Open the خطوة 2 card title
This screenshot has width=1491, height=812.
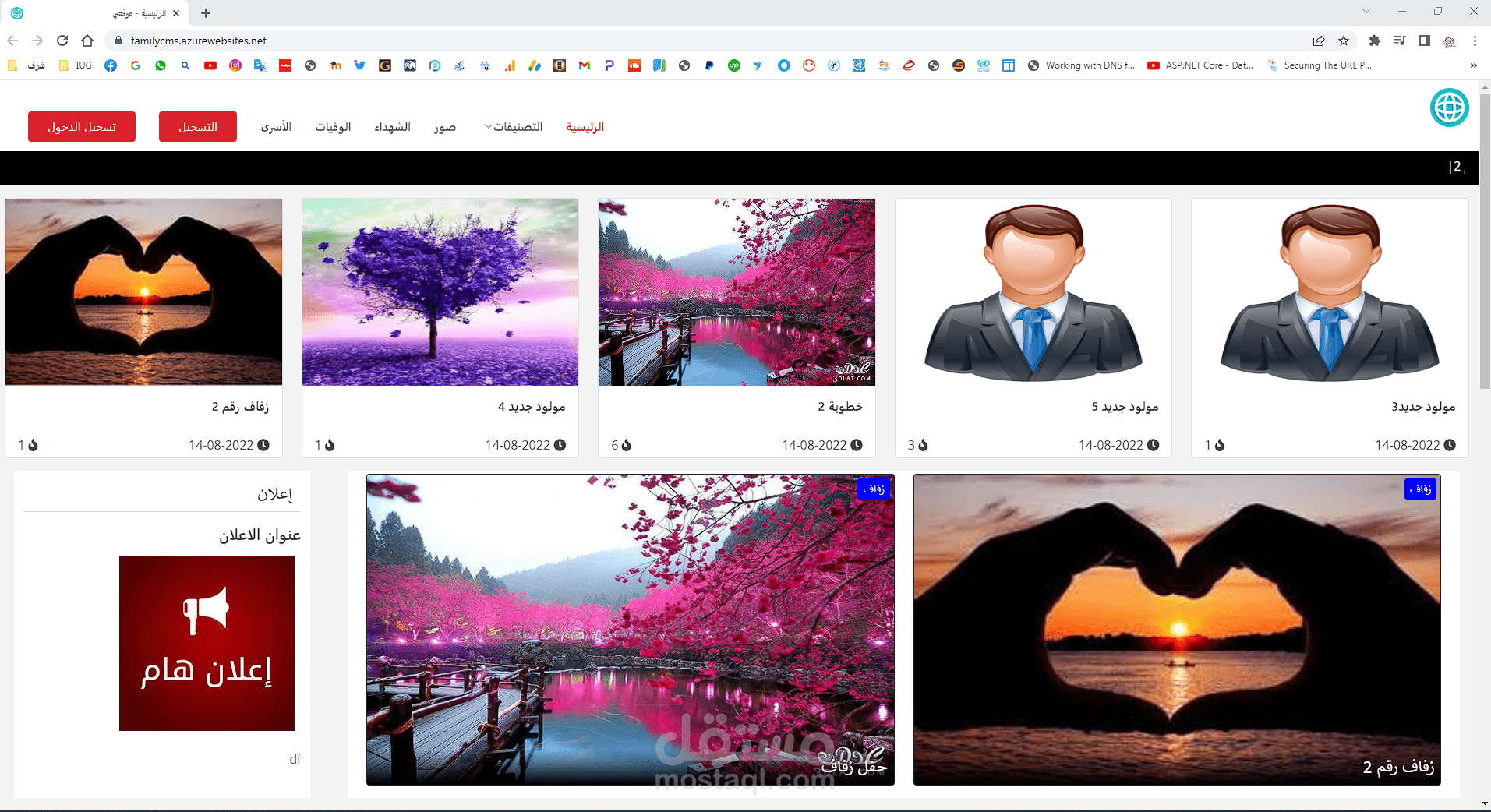coord(840,406)
